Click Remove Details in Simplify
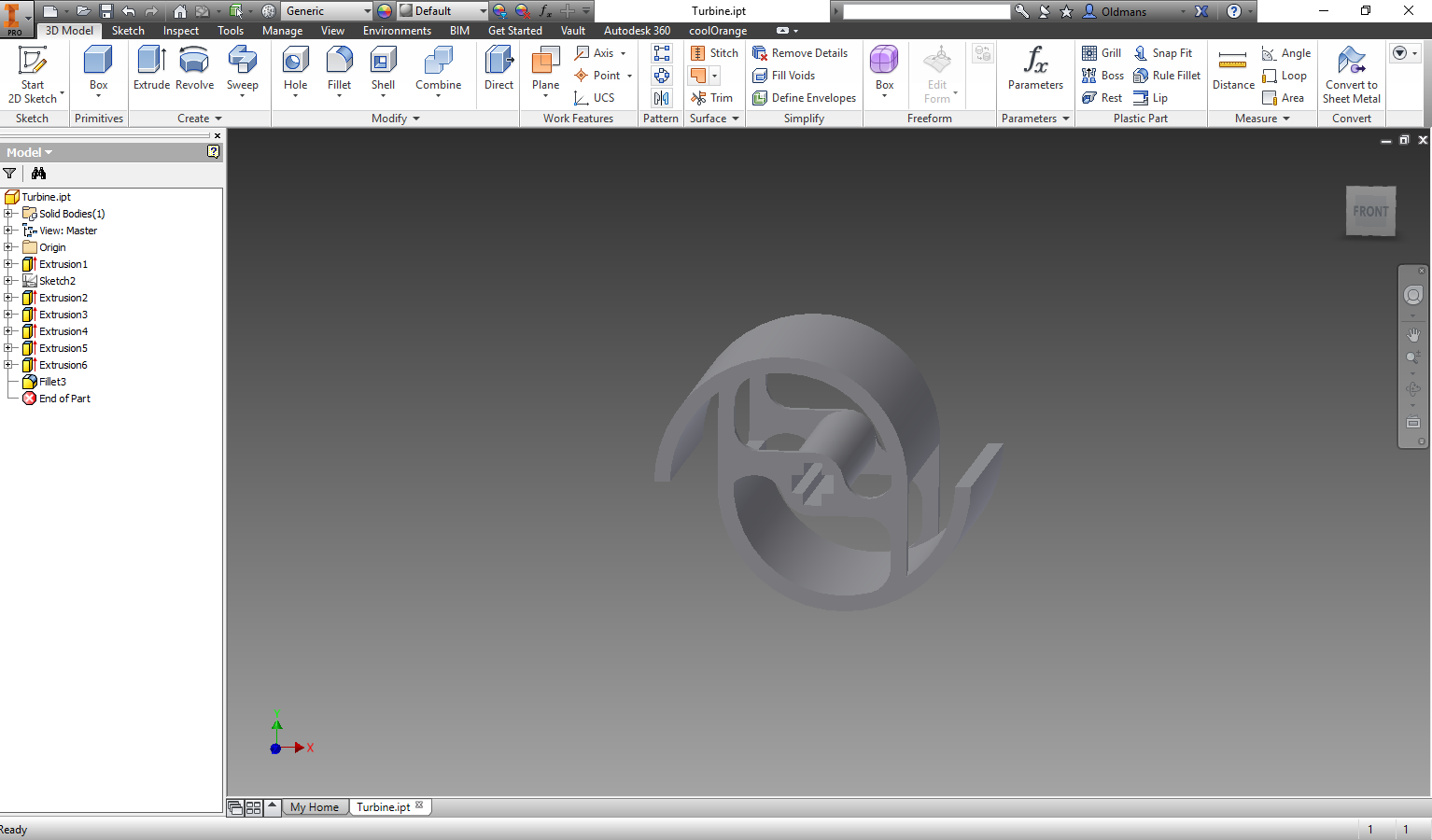Screen dimensions: 1432x840 click(x=800, y=53)
